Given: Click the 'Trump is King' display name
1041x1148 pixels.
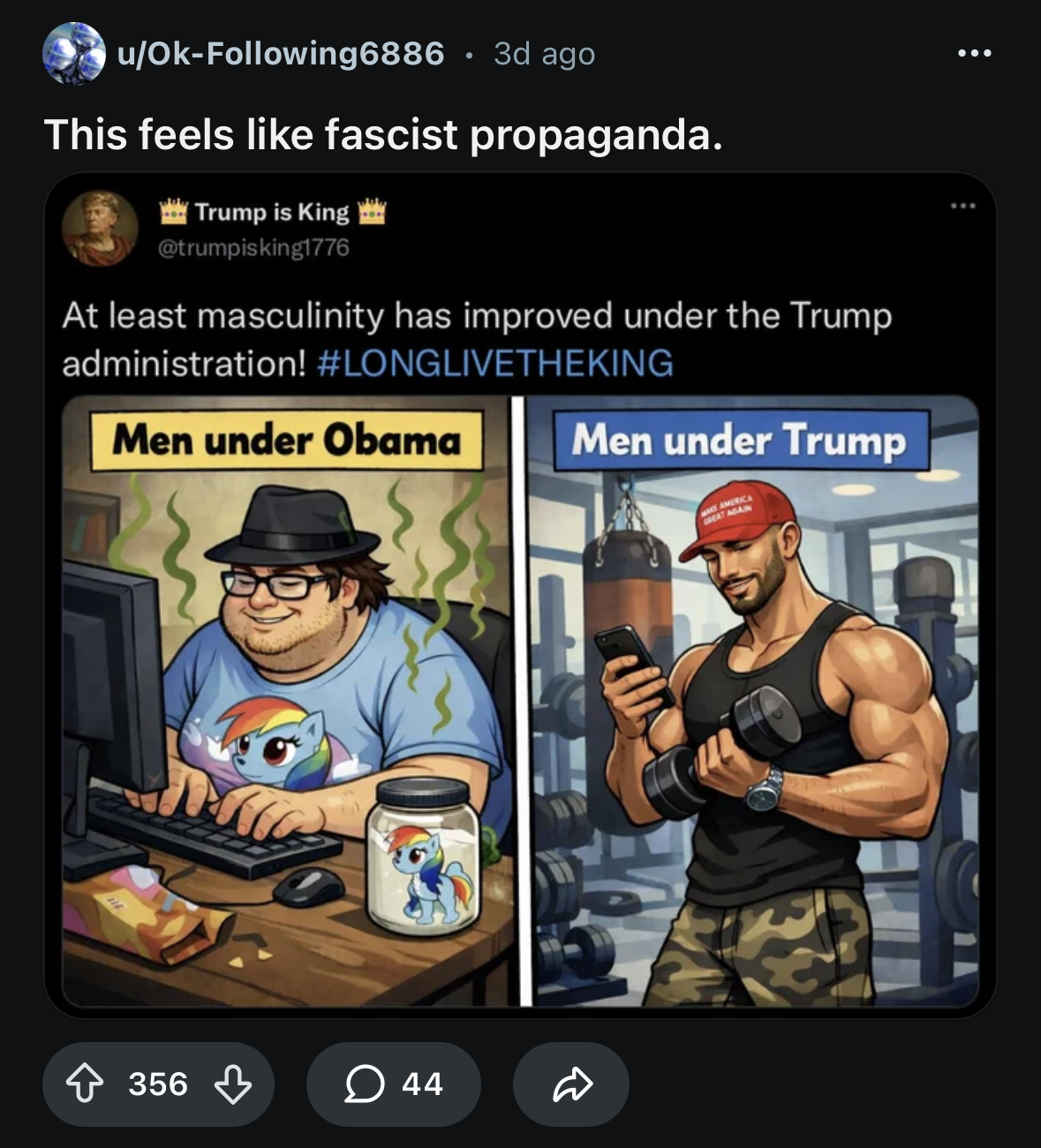Looking at the screenshot, I should click(x=272, y=212).
